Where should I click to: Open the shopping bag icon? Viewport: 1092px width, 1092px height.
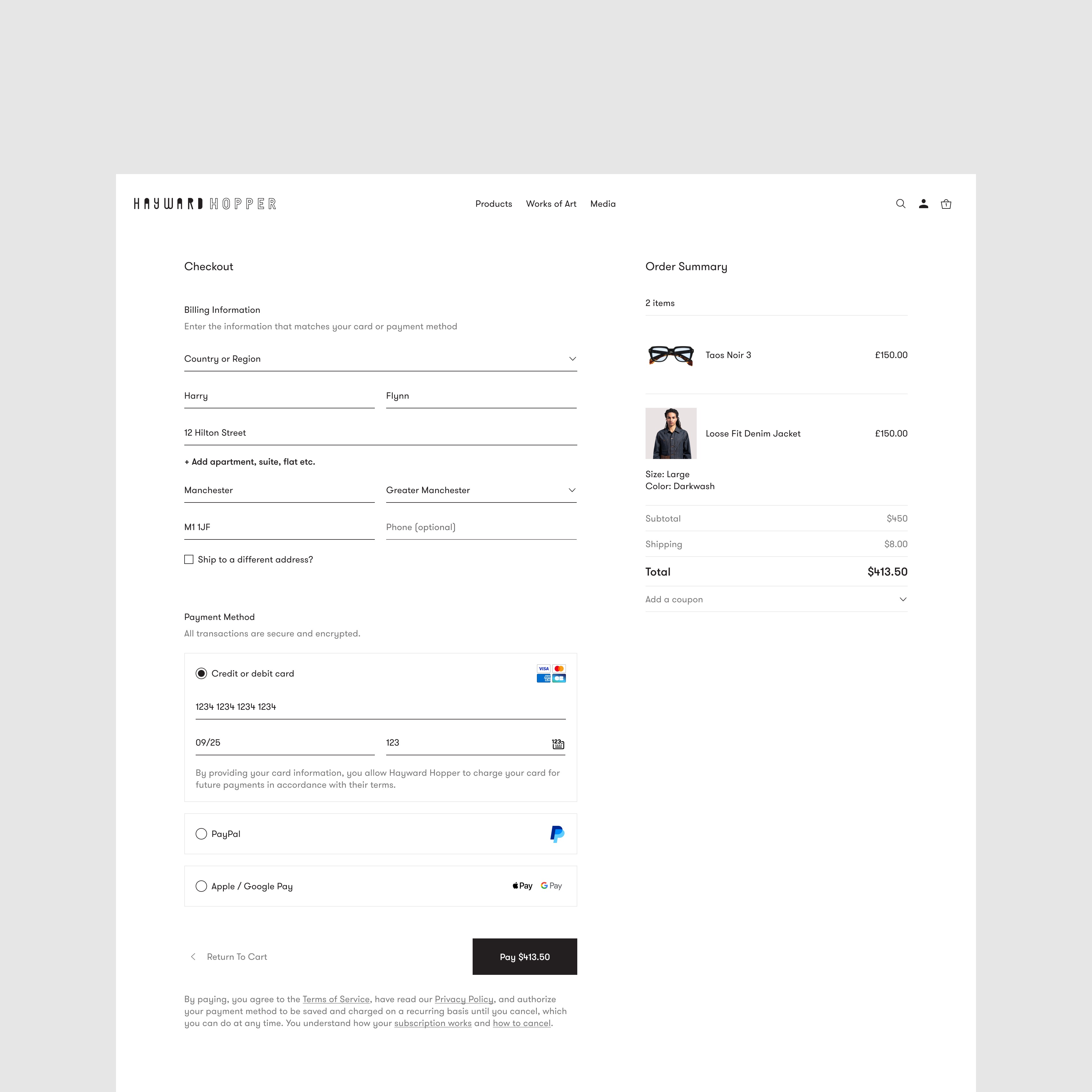946,204
